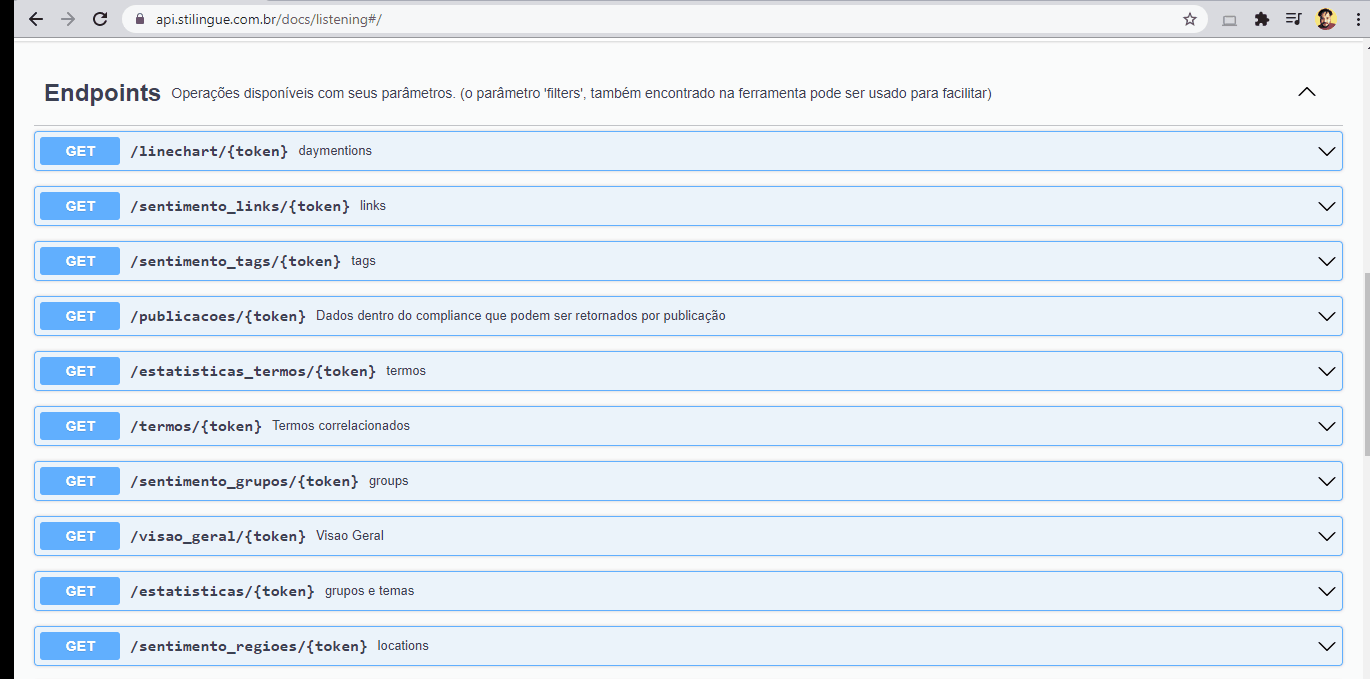The image size is (1370, 679).
Task: Open the /estatisticas_termos/{token} endpoint path
Action: pyautogui.click(x=253, y=371)
